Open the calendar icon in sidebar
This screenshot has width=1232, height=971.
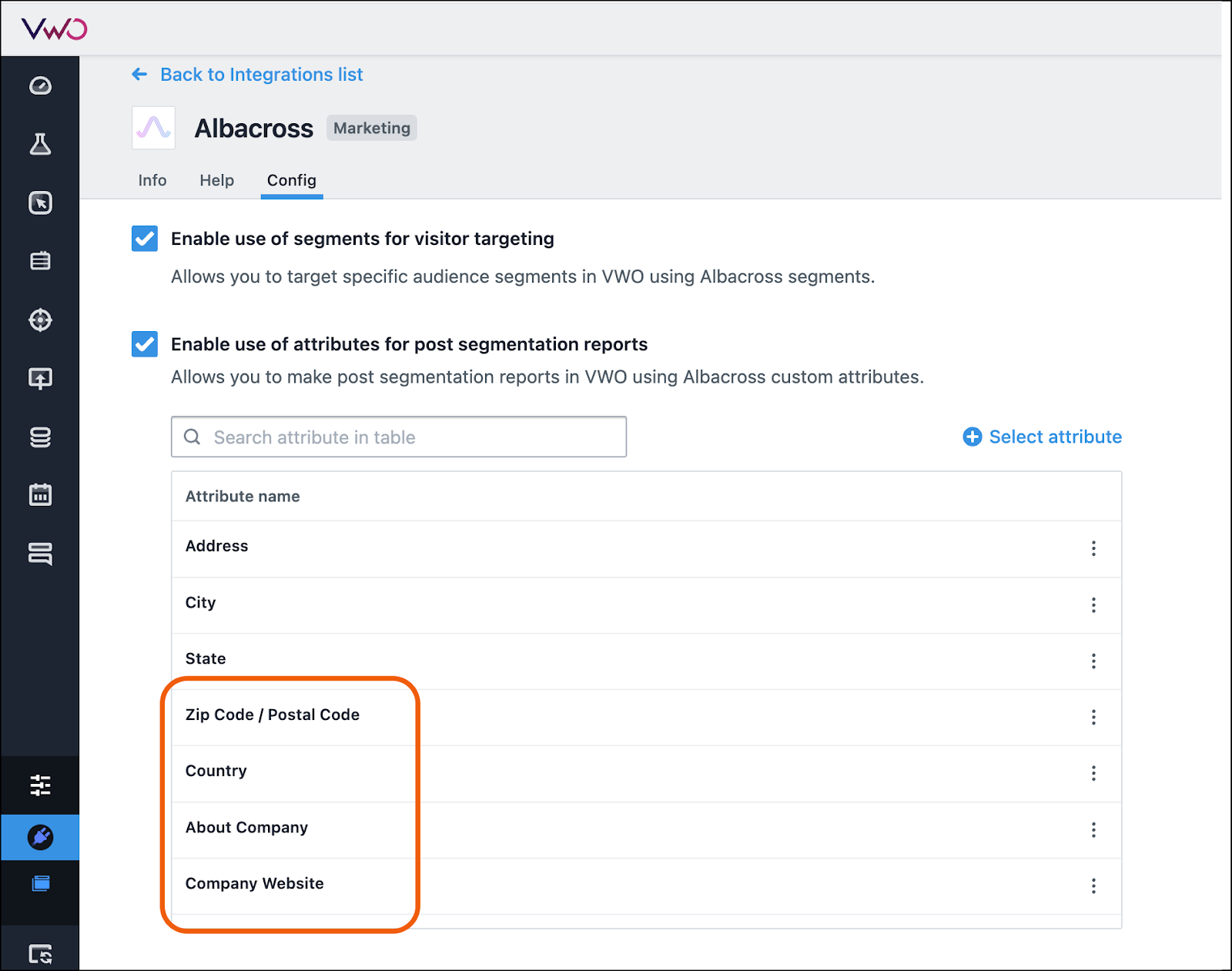[x=40, y=495]
